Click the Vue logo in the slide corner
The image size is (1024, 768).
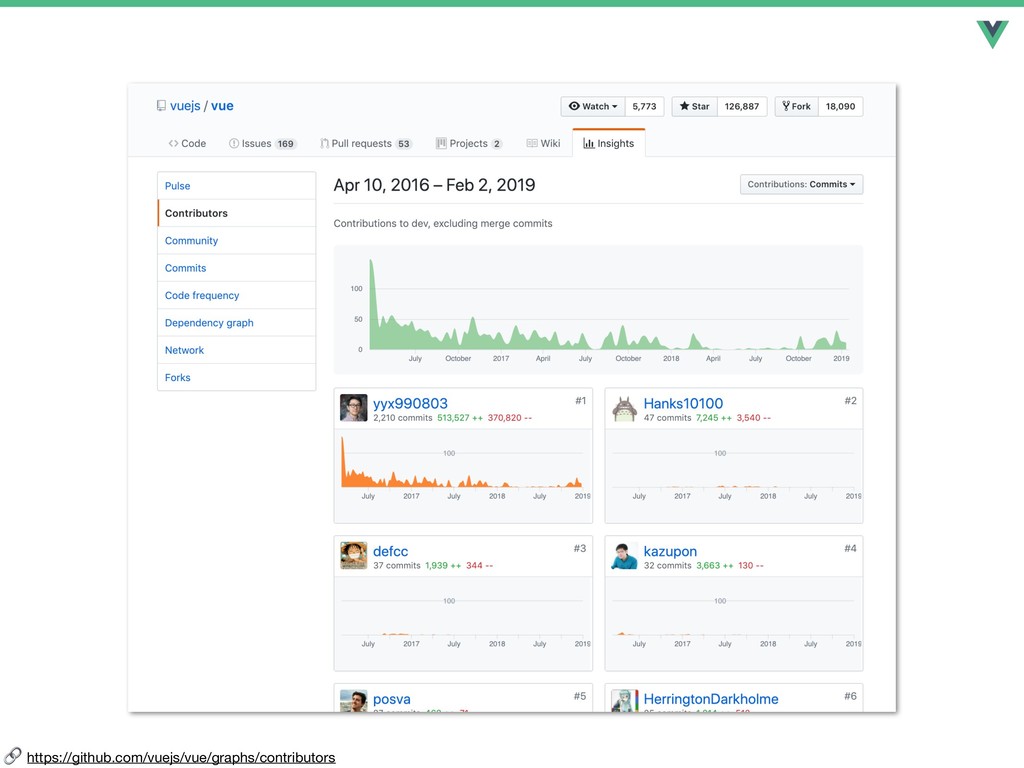point(993,34)
